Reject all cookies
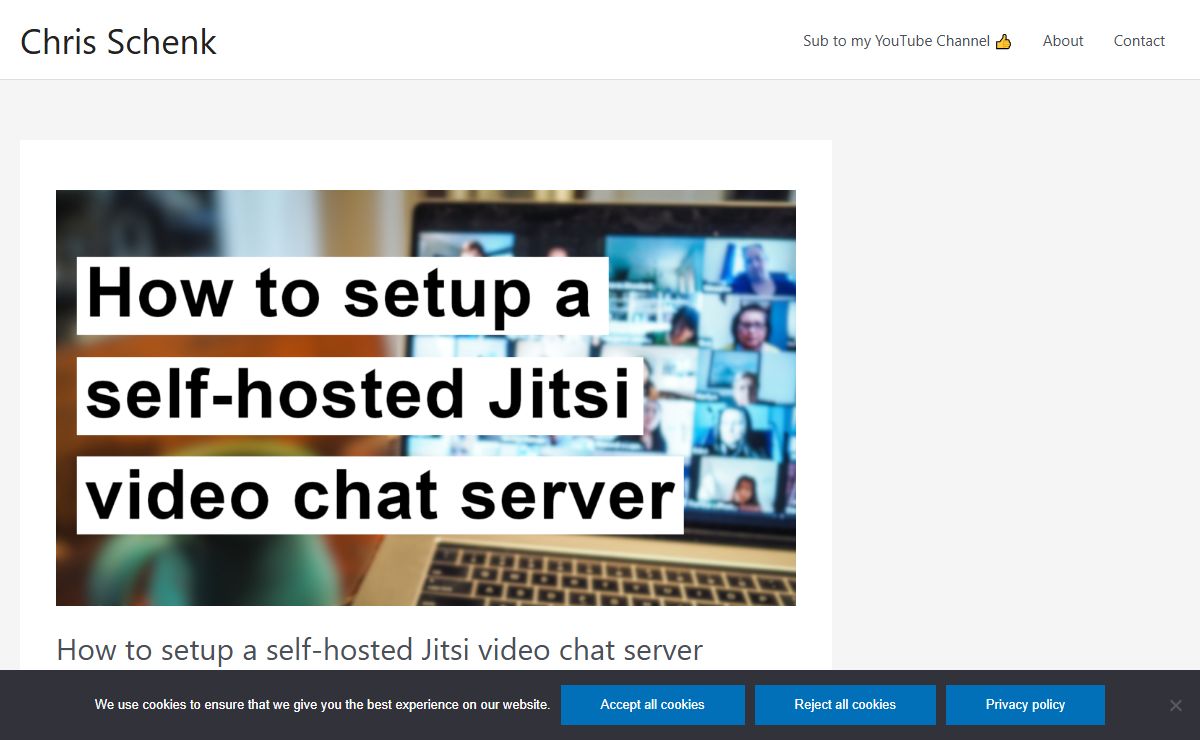 845,705
